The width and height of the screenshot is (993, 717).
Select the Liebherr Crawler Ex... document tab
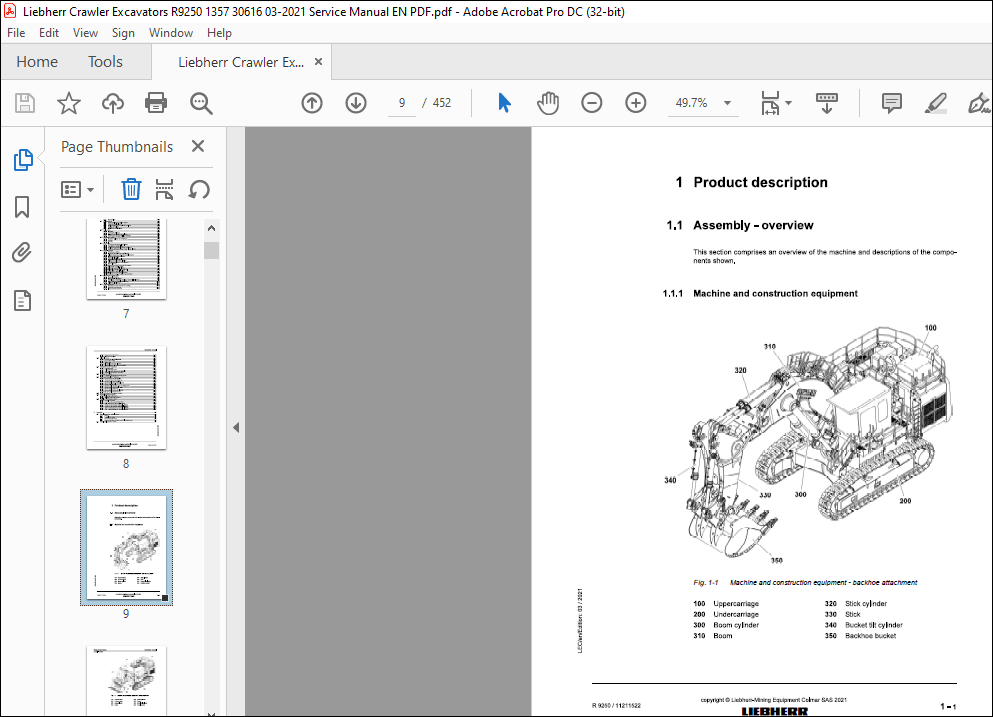[241, 62]
